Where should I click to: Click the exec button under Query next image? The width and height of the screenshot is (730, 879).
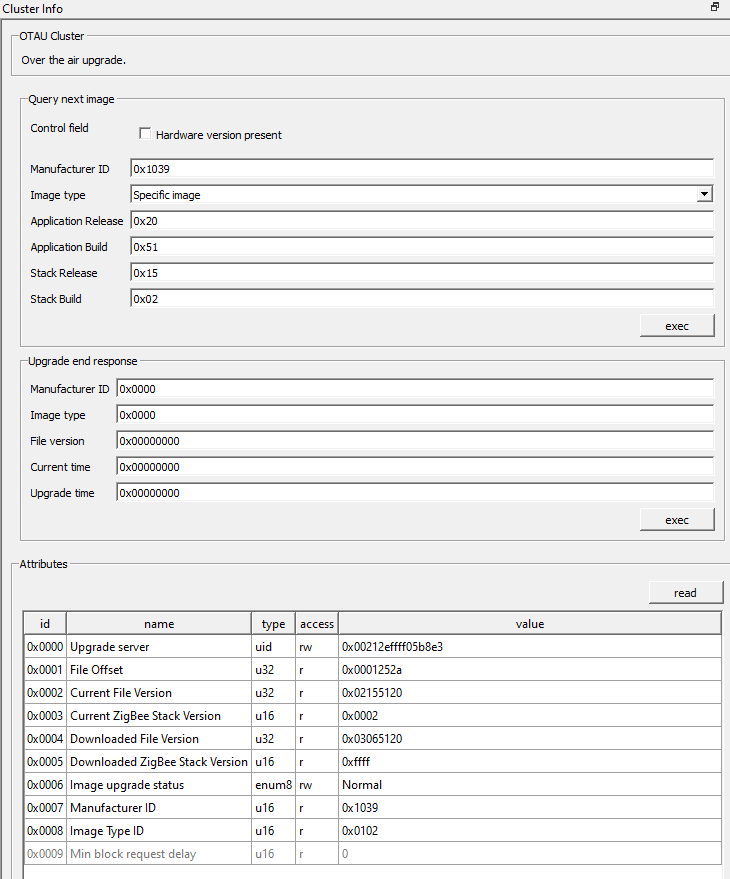pos(677,325)
